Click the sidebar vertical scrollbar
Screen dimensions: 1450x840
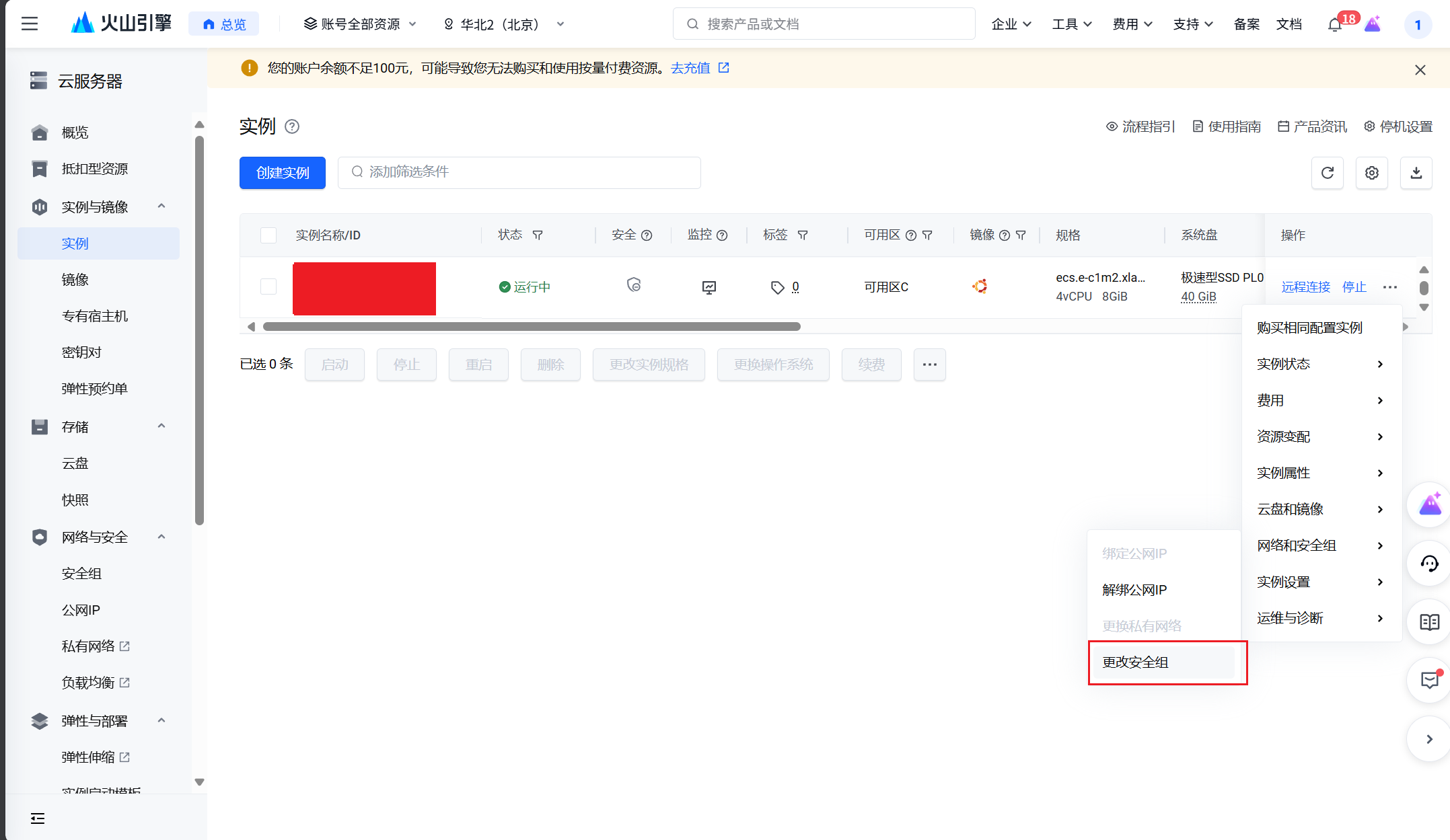(199, 330)
